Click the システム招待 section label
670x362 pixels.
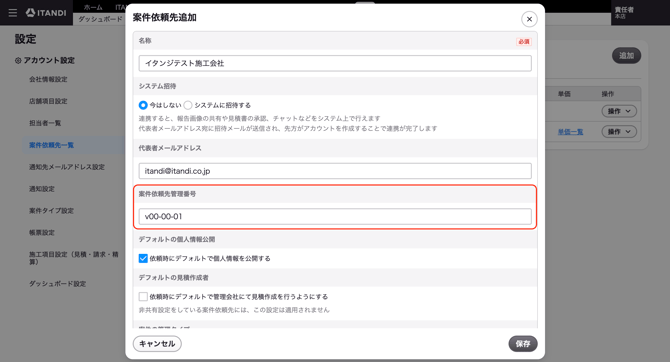point(157,86)
